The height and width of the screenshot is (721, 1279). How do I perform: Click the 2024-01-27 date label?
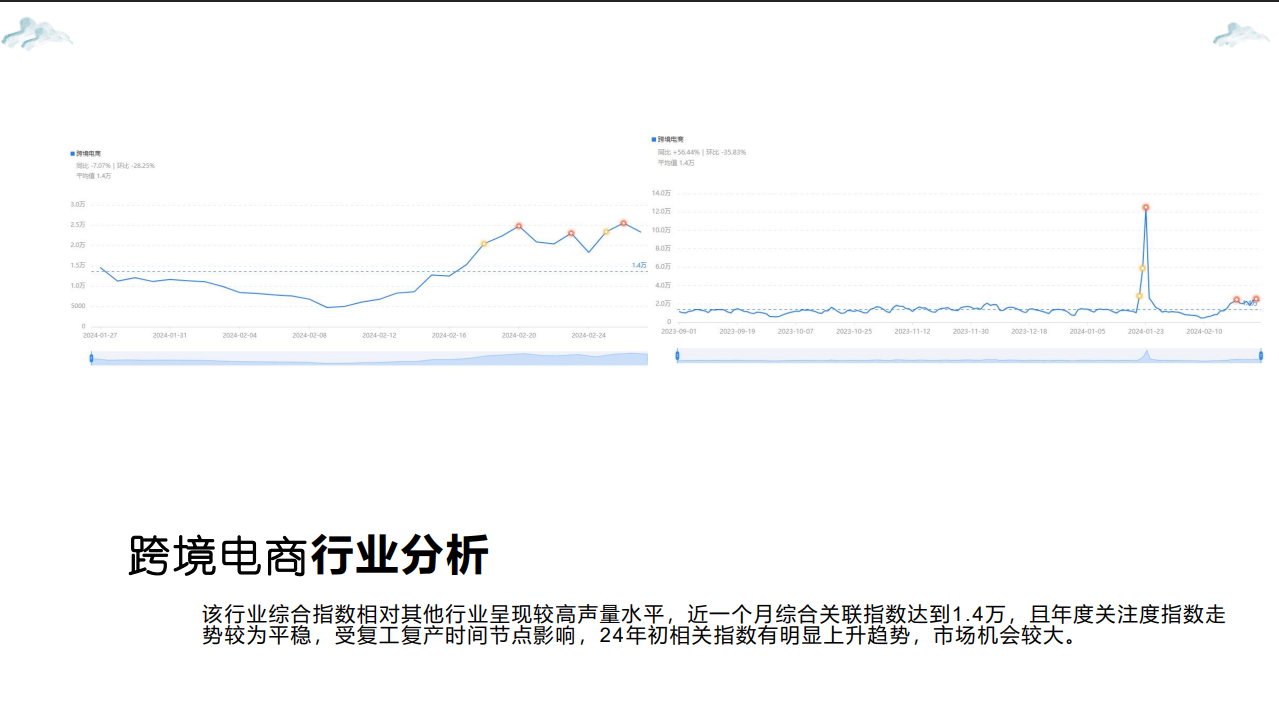pos(100,336)
